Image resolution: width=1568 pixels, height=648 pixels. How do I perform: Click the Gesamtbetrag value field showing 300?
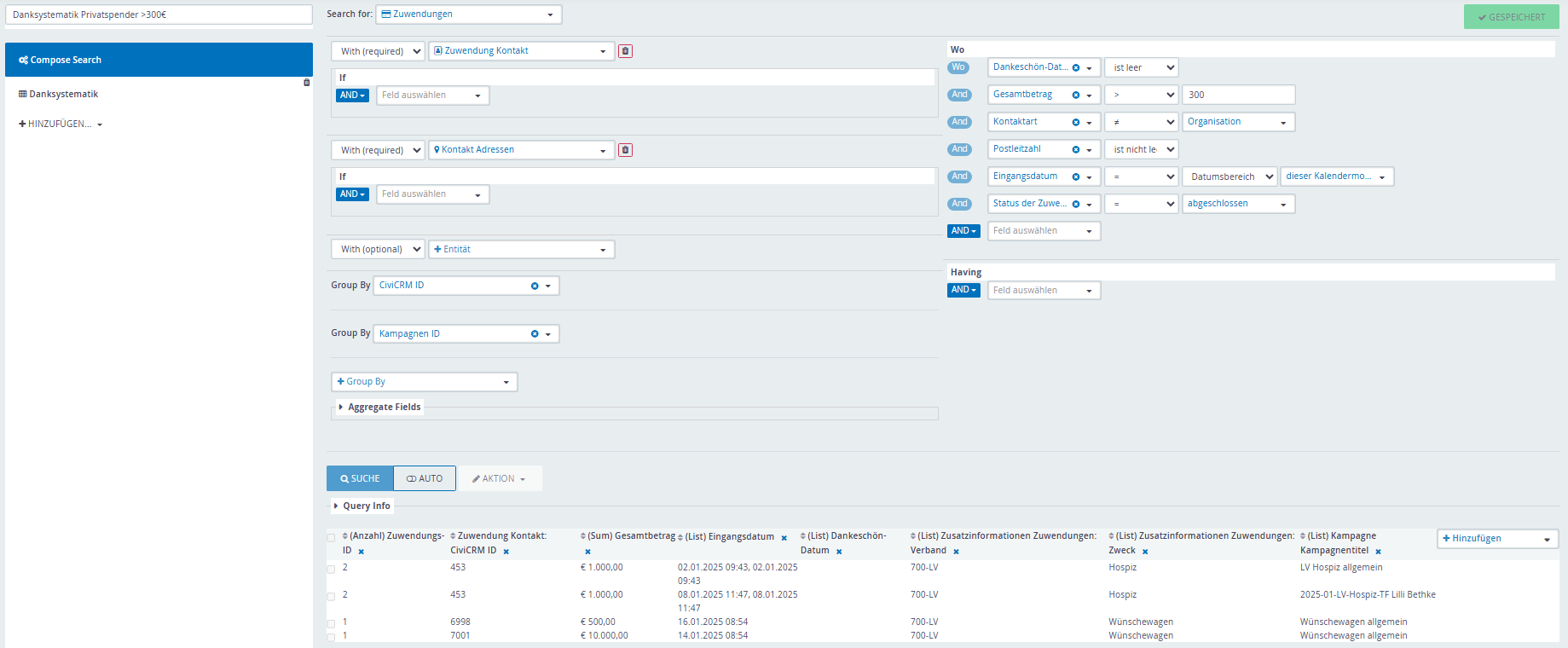(1238, 95)
